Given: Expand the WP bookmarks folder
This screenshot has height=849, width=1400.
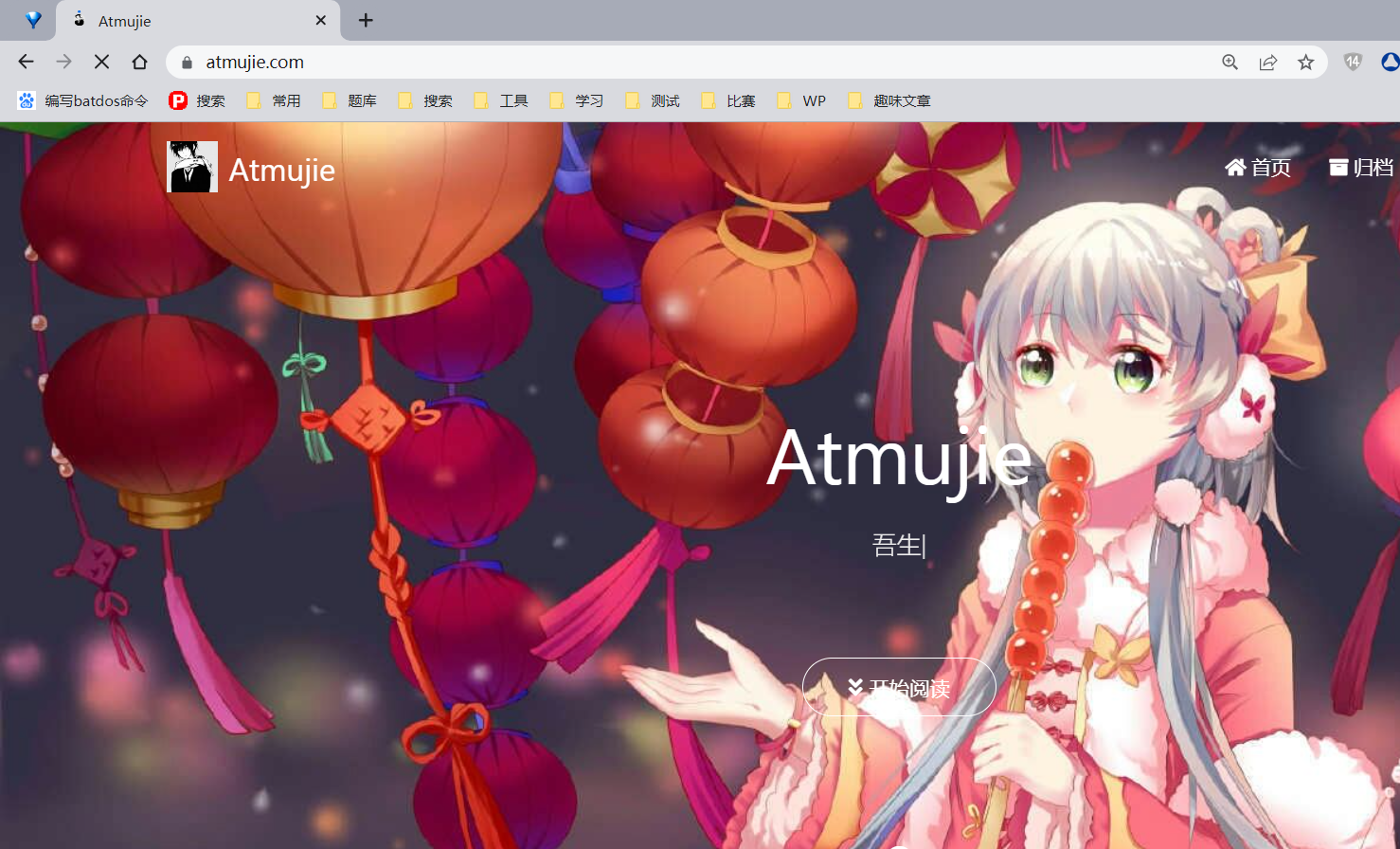Looking at the screenshot, I should (x=800, y=100).
